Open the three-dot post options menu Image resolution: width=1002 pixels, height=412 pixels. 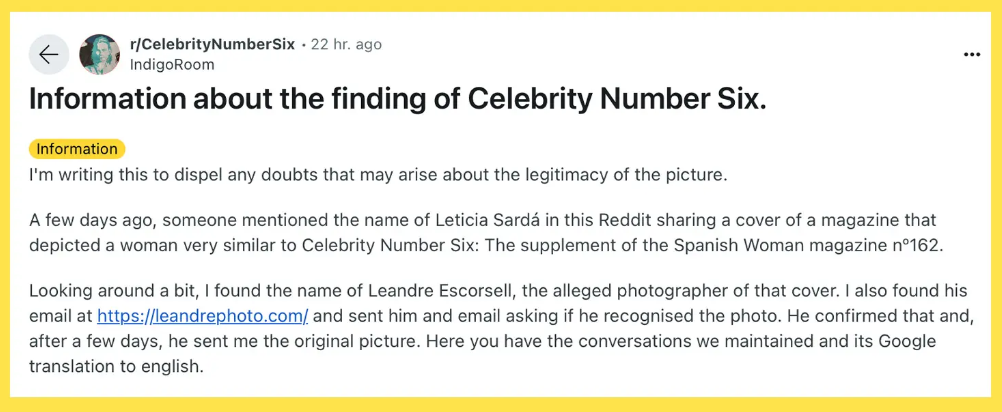pos(971,55)
